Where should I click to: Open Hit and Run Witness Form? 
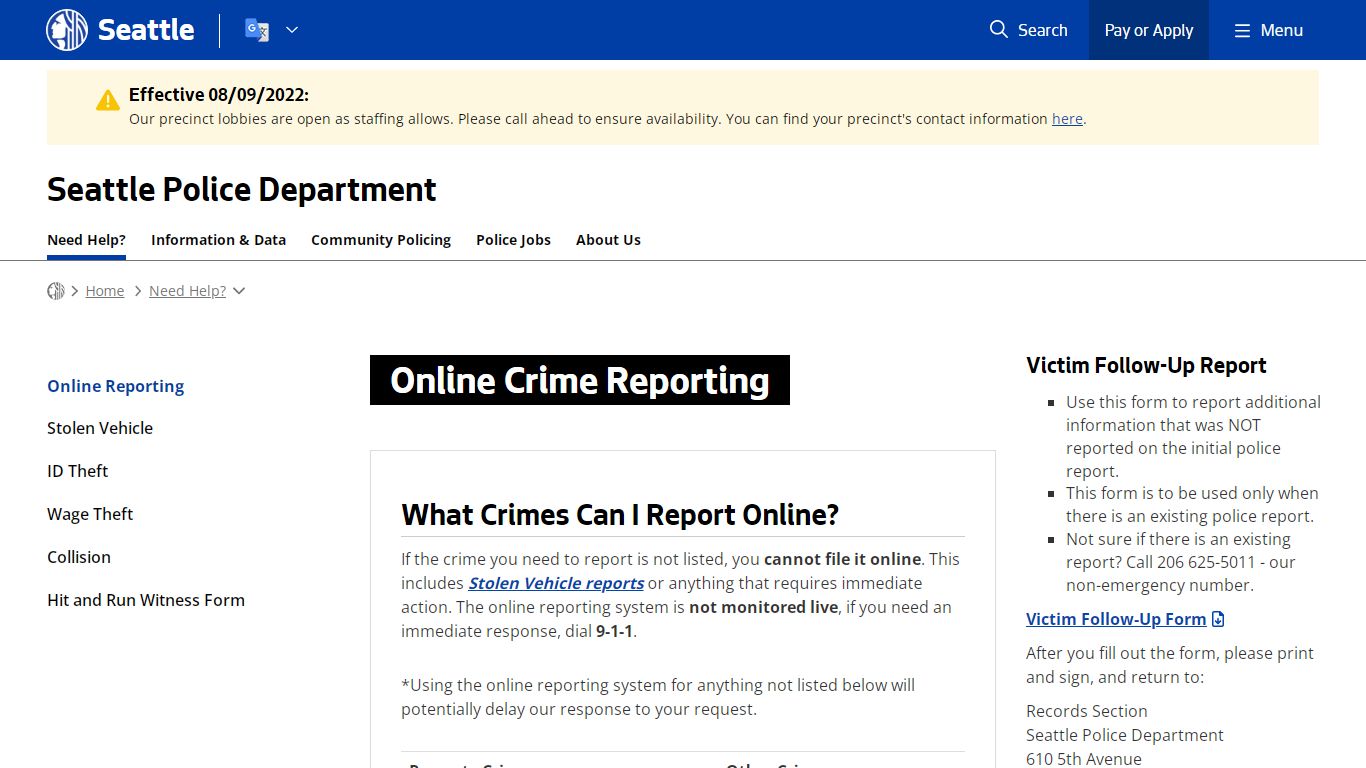point(146,600)
